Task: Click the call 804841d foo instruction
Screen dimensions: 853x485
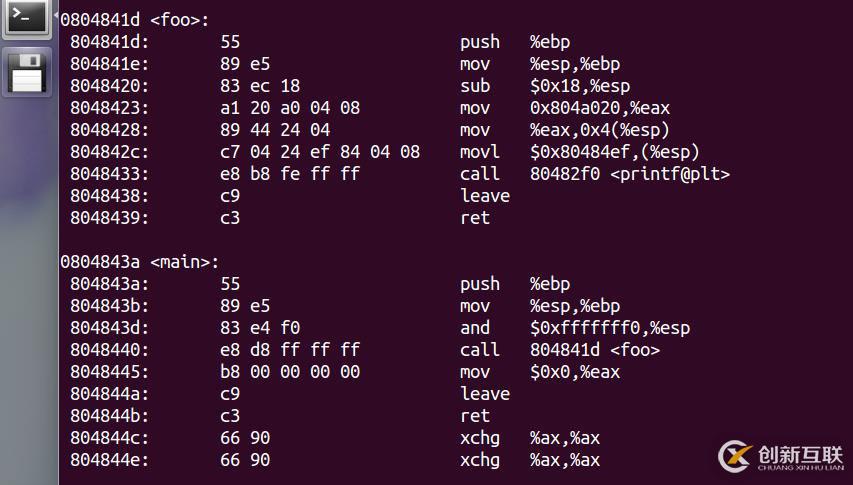Action: click(x=560, y=350)
